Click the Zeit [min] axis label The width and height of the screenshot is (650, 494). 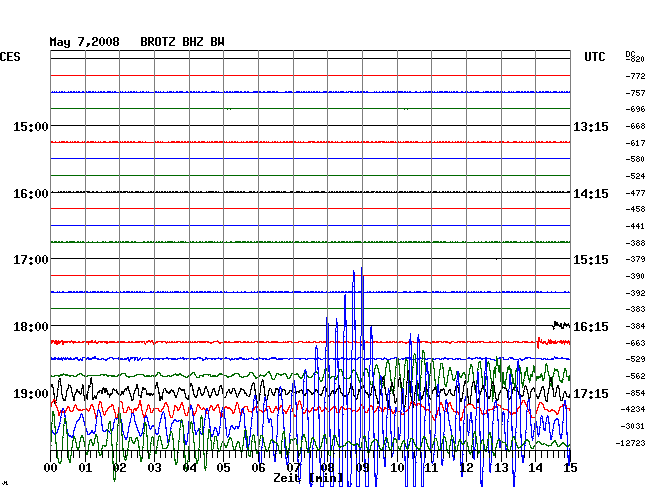[308, 478]
